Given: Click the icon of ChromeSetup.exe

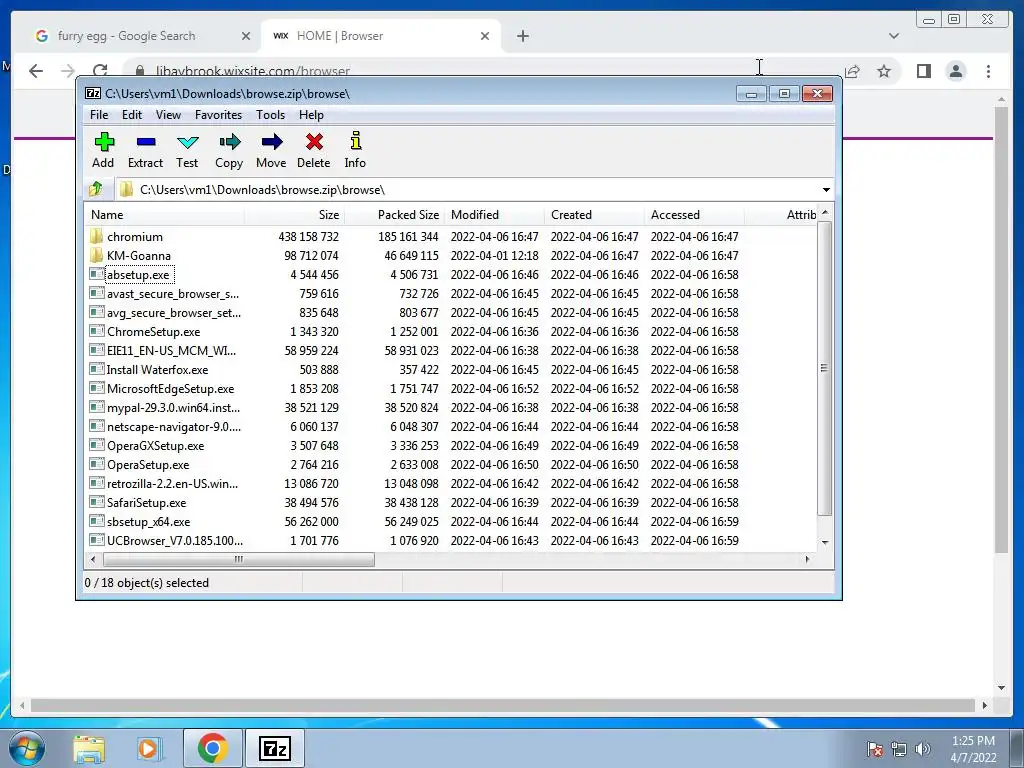Looking at the screenshot, I should (97, 331).
